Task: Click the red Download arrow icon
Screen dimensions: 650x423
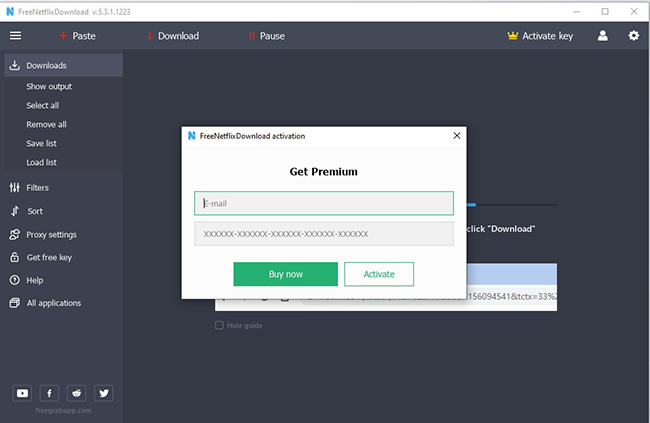Action: click(150, 36)
